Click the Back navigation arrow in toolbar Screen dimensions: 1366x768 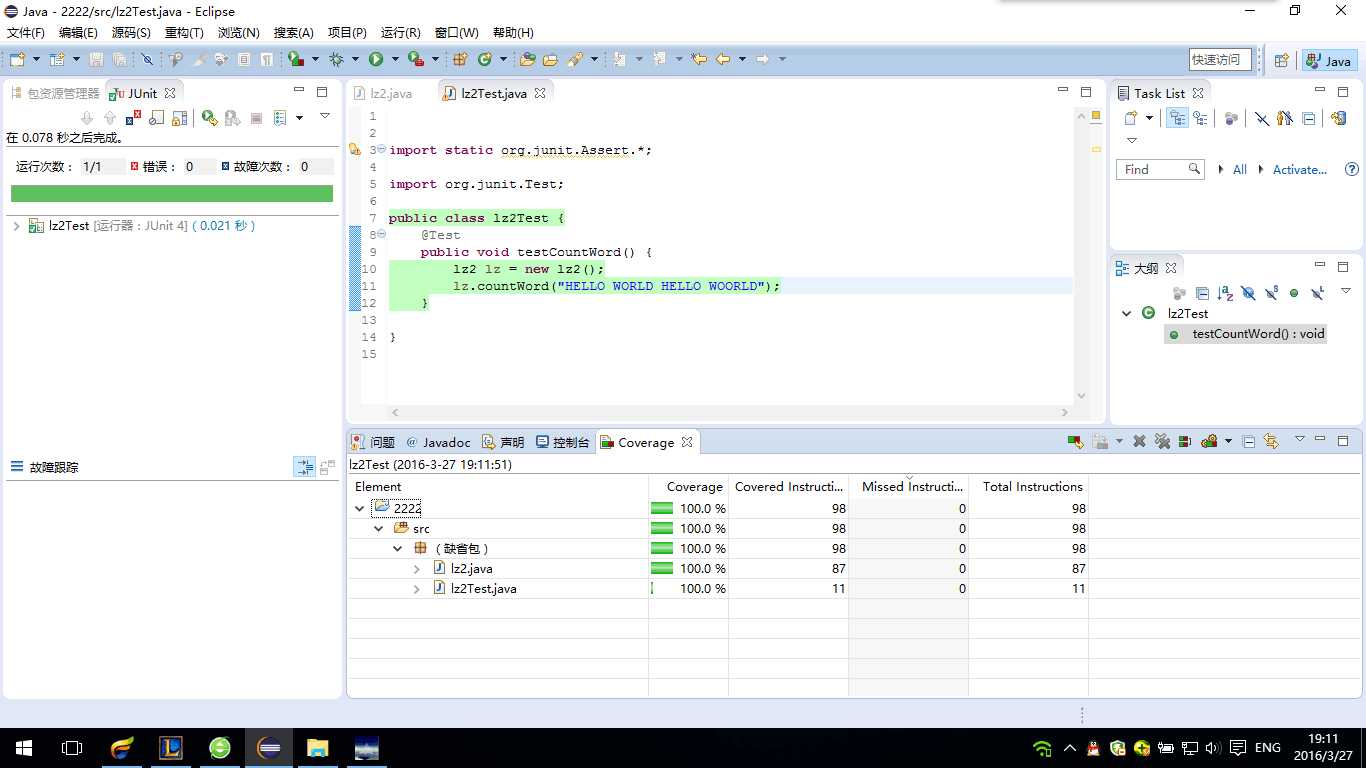coord(722,59)
